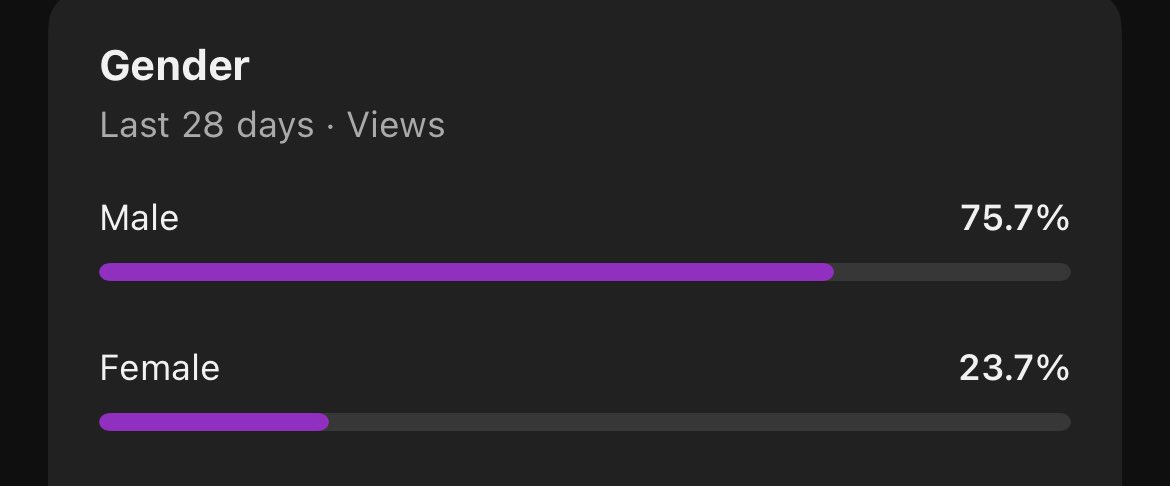
Task: Click the gray unfilled Male bar section
Action: pos(952,272)
